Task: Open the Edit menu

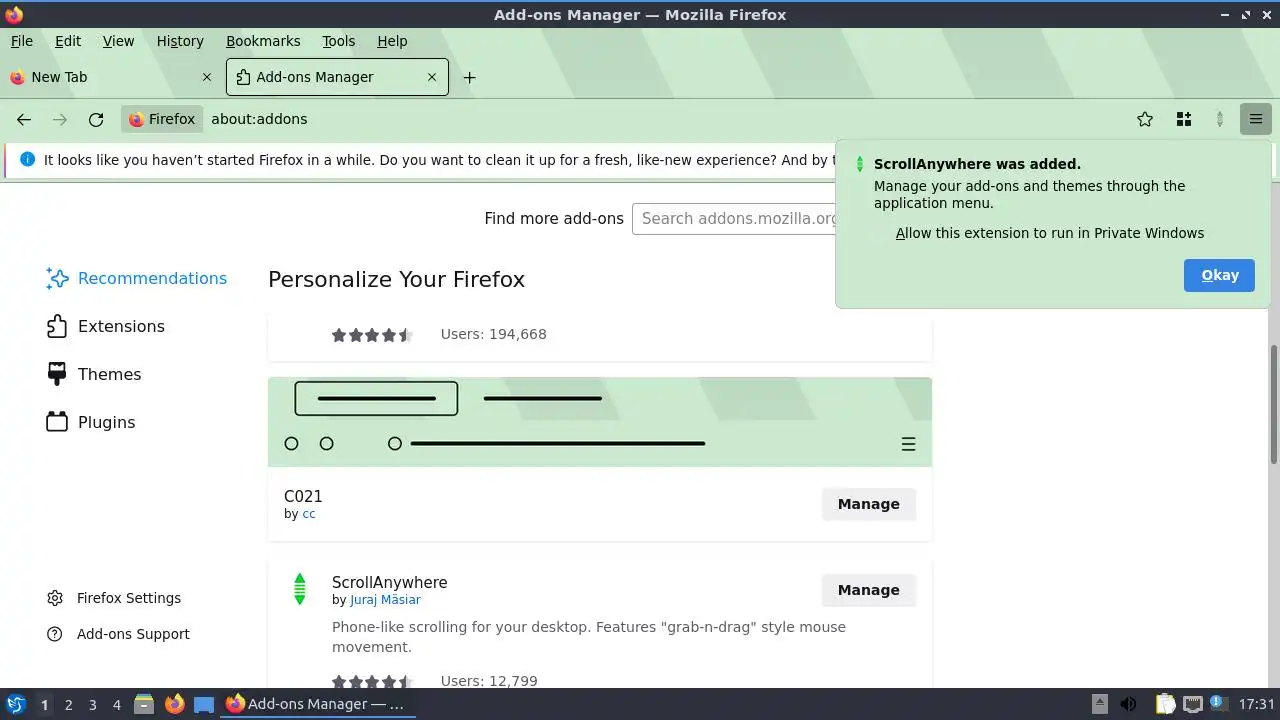Action: [x=68, y=41]
